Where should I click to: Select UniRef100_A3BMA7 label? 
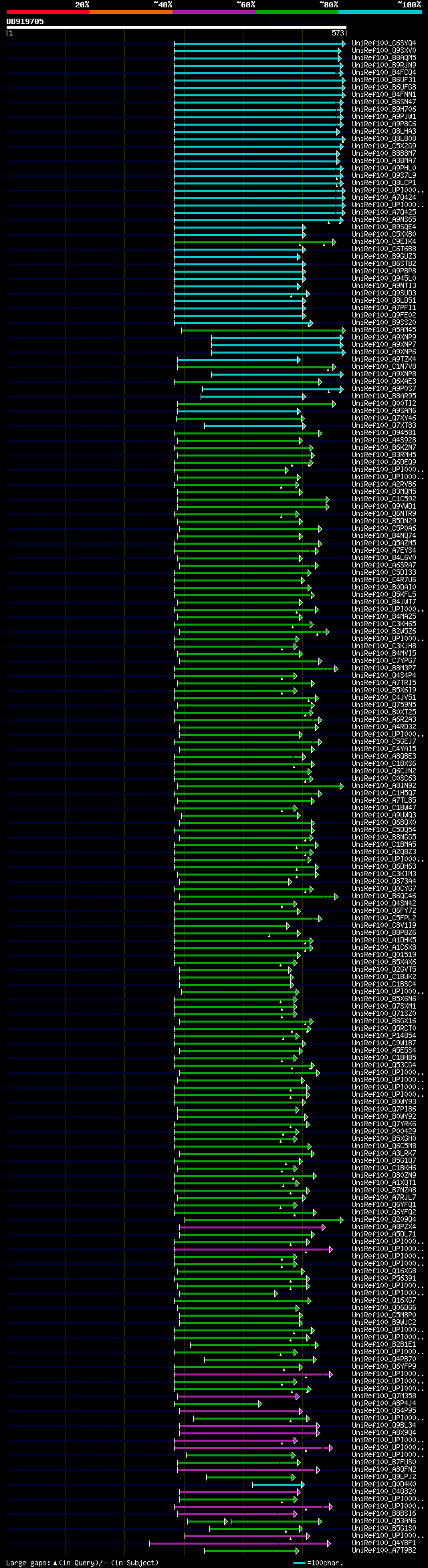(384, 161)
